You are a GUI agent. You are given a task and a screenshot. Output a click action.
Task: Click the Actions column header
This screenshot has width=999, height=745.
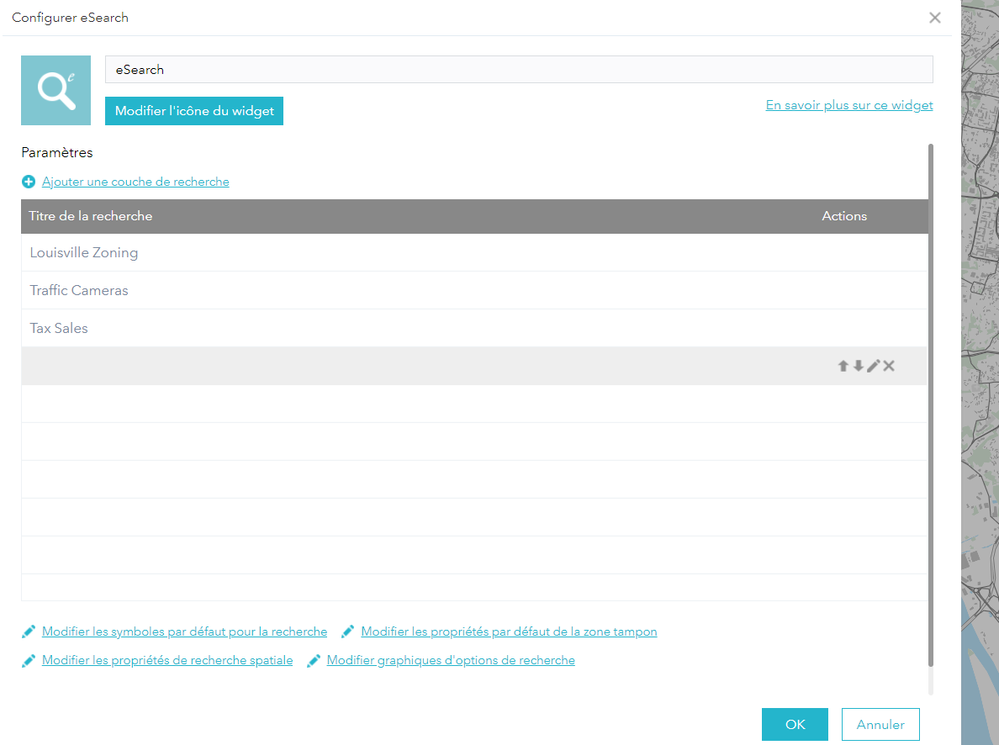pos(844,216)
